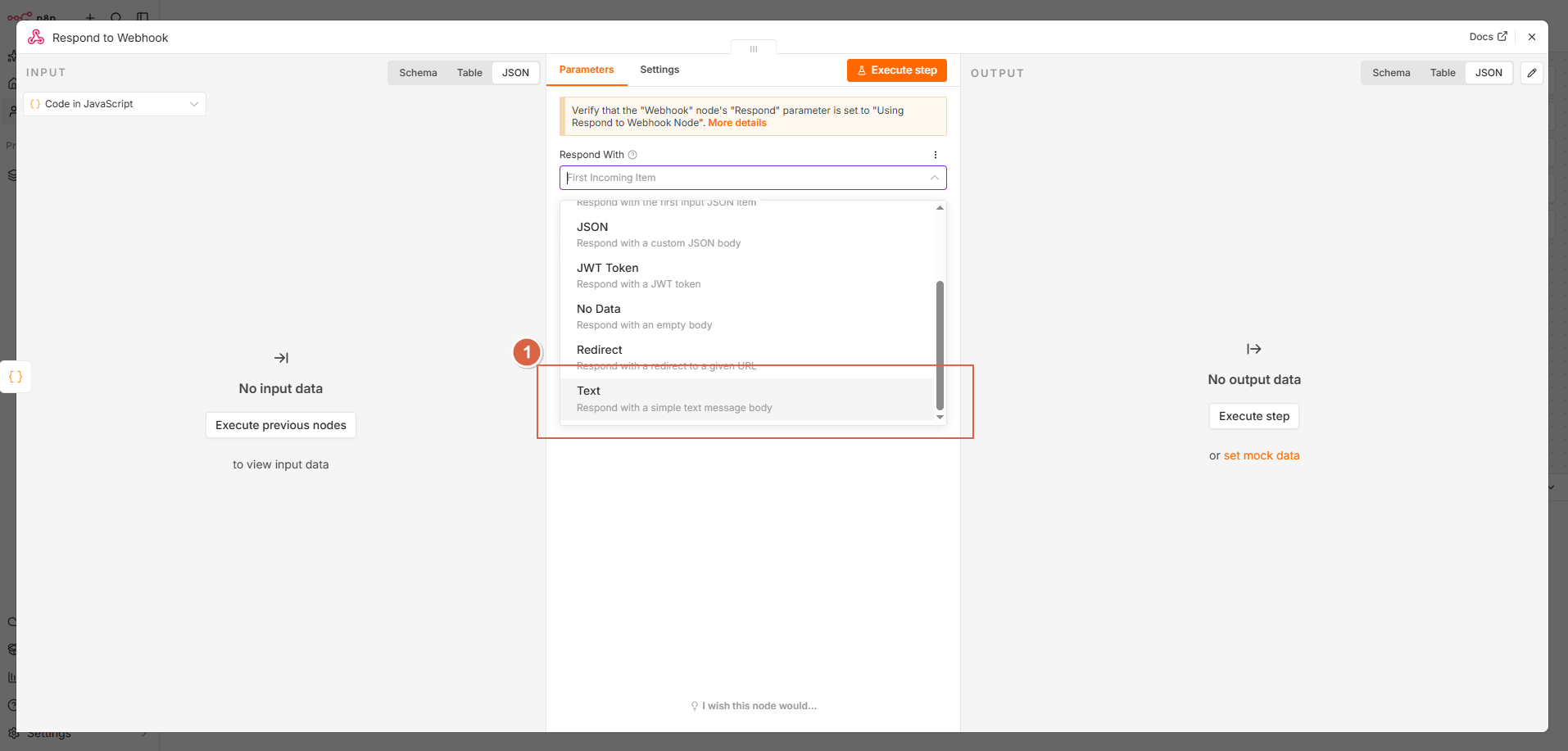The image size is (1568, 751).
Task: Click the Respond With help icon
Action: [x=632, y=155]
